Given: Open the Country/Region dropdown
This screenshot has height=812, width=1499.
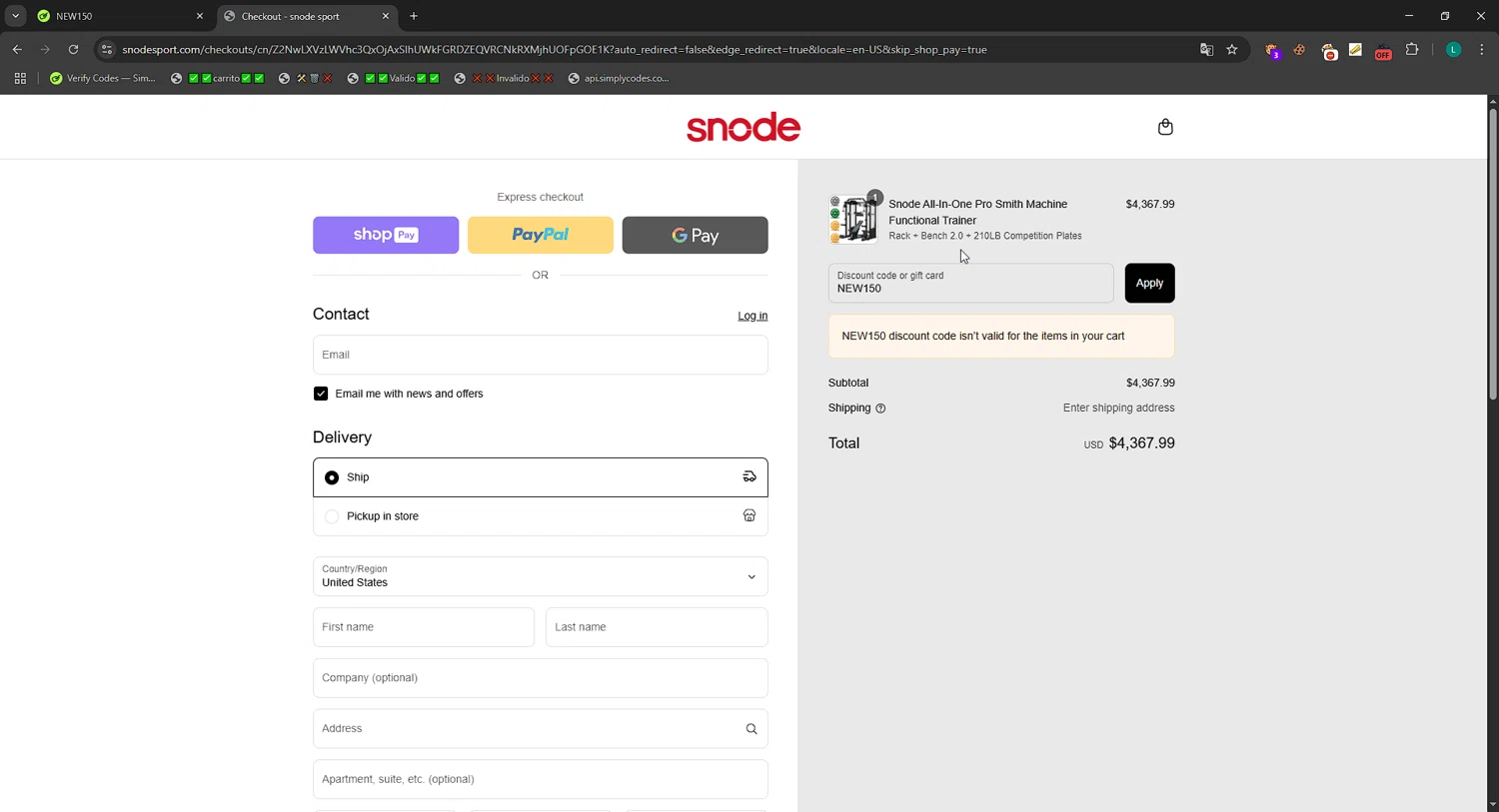Looking at the screenshot, I should click(x=541, y=576).
